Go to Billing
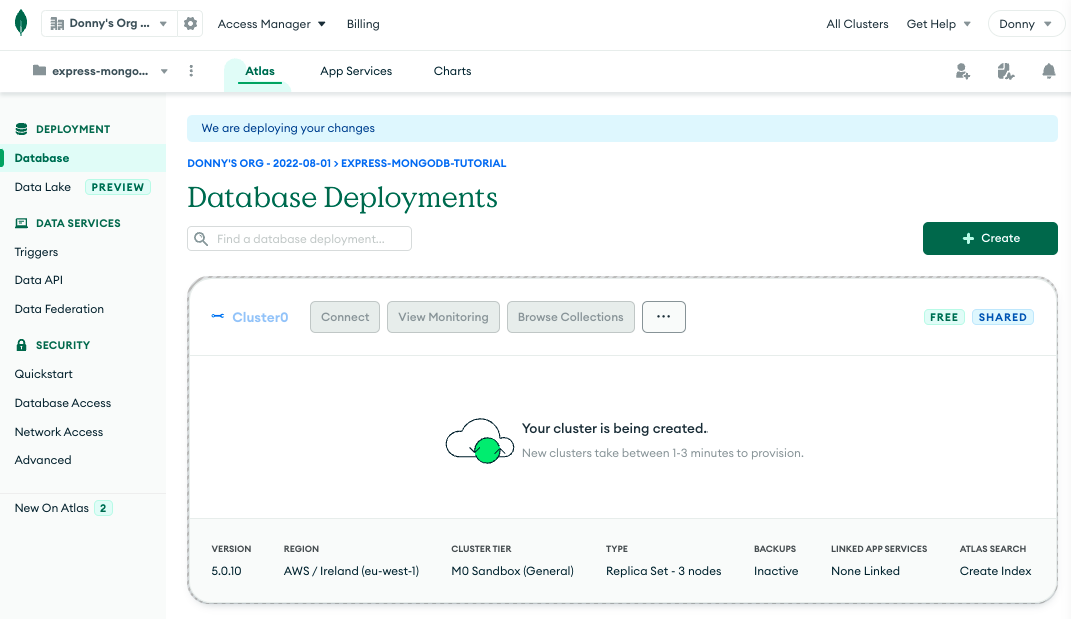 (x=363, y=24)
